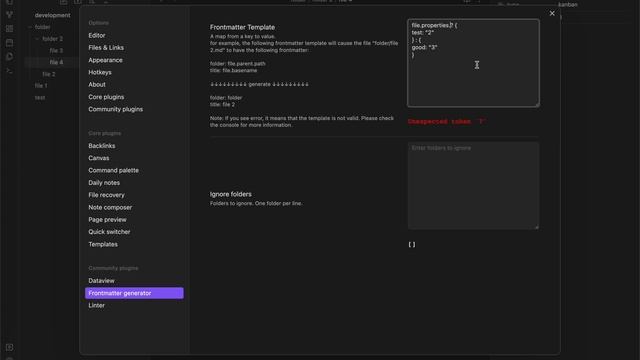Click 'Unexpected token' error message
Viewport: 640px width, 360px height.
click(x=447, y=121)
